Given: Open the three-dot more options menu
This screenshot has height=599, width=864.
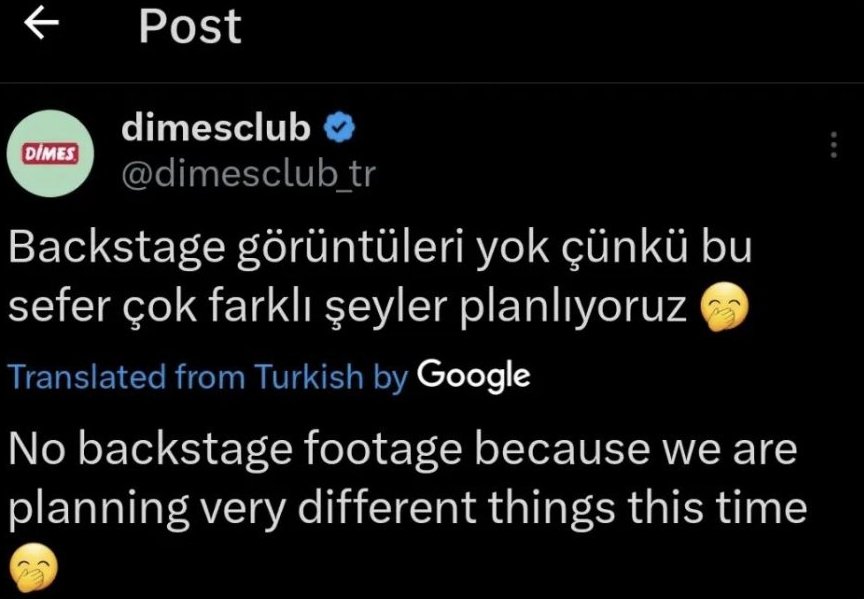Looking at the screenshot, I should (834, 145).
